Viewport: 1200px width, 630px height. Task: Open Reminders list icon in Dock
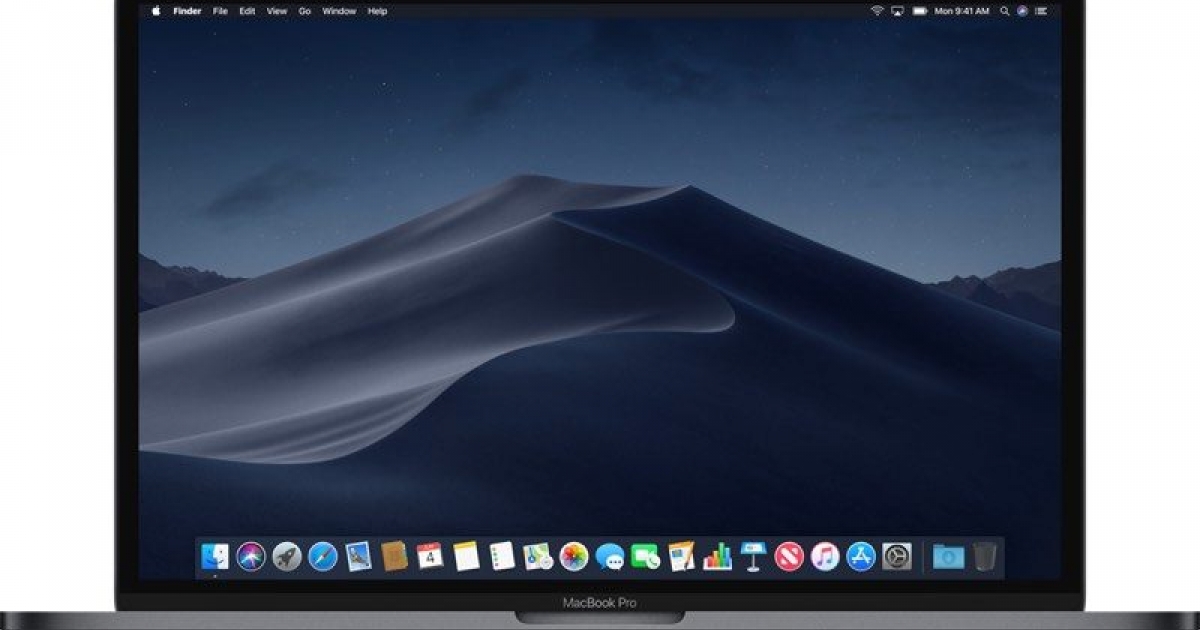(502, 556)
